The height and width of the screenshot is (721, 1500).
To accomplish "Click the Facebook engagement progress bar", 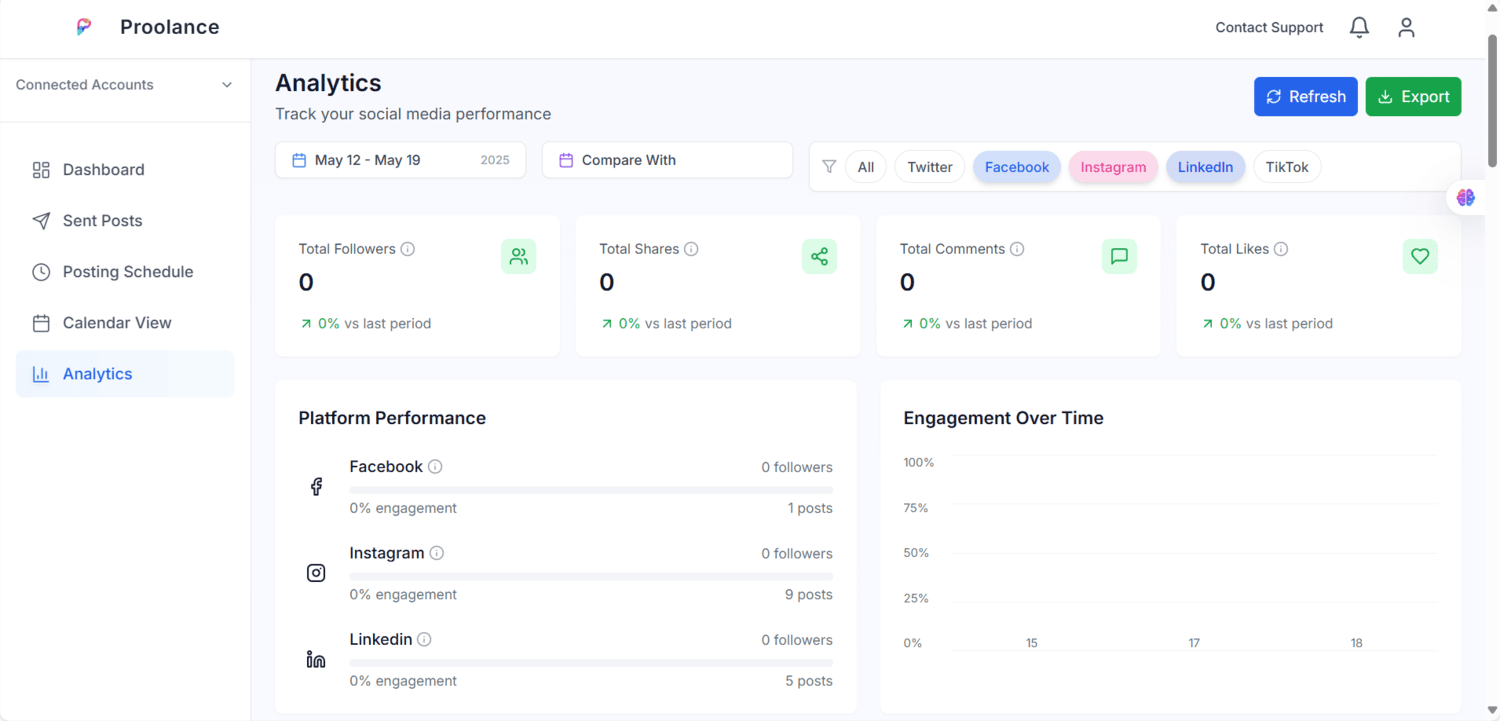I will [x=590, y=490].
